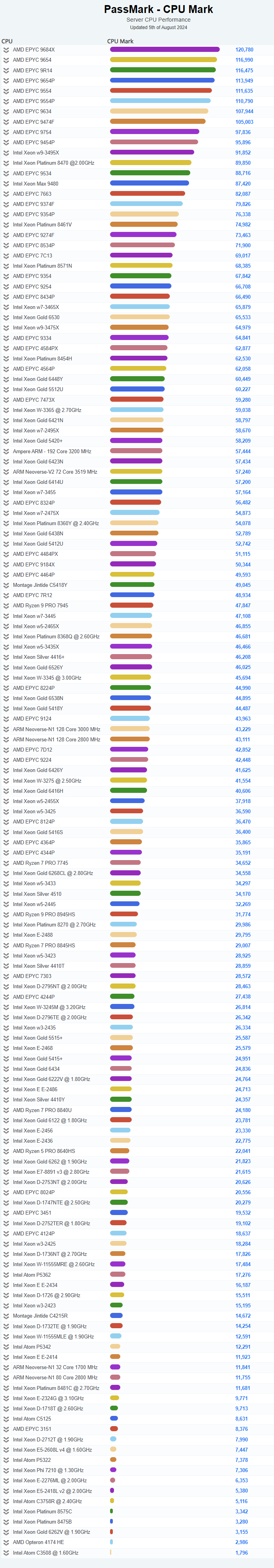274x1568 pixels.
Task: Expand chevron beside AMD Ryzen 9 PRO 7945
Action: click(x=6, y=606)
